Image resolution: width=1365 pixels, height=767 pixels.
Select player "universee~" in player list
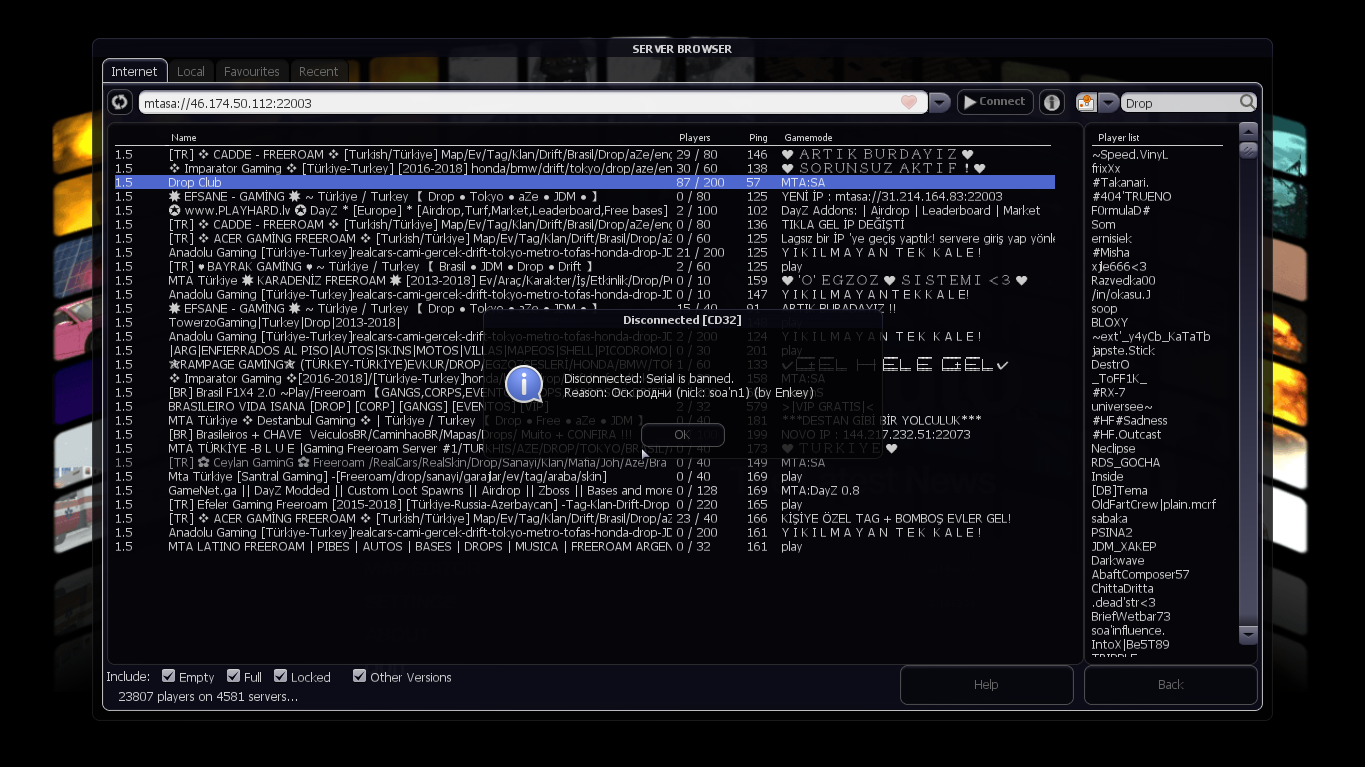coord(1122,407)
